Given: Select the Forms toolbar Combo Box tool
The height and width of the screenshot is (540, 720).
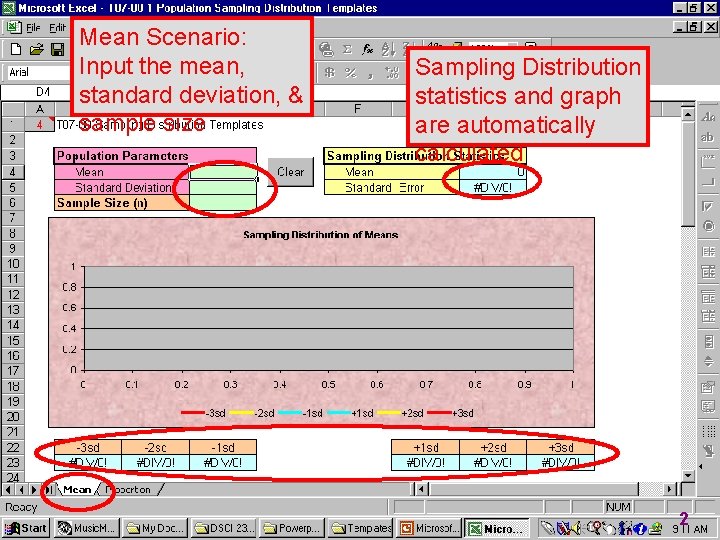Looking at the screenshot, I should tap(708, 272).
